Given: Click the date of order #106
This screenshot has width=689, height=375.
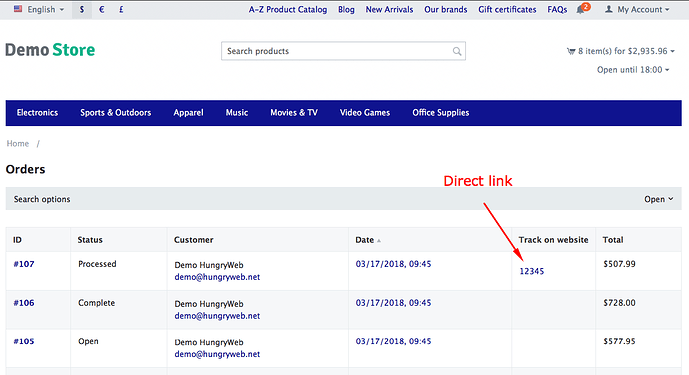Looking at the screenshot, I should point(393,303).
